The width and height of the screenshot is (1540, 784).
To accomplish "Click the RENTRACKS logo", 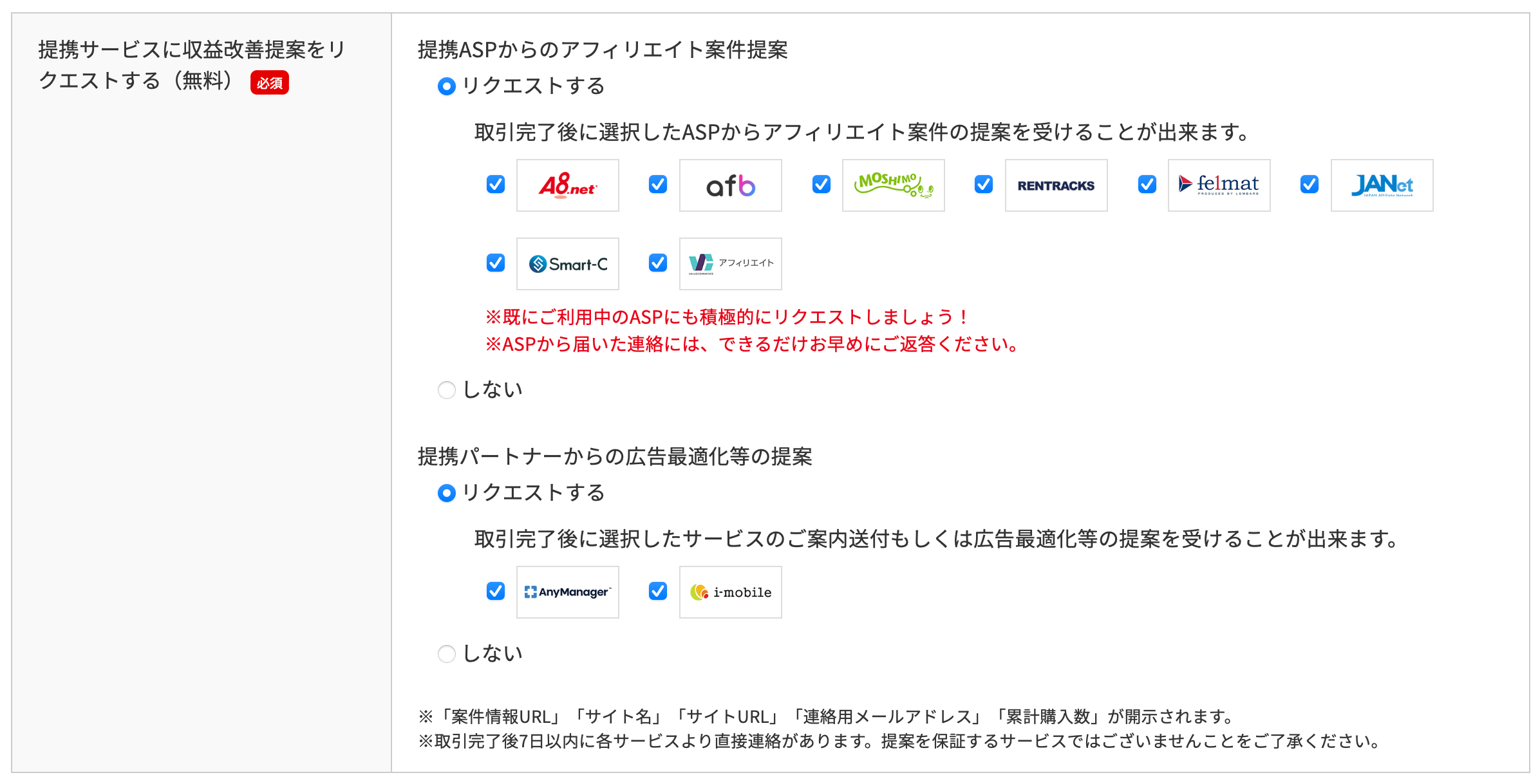I will pos(1056,185).
